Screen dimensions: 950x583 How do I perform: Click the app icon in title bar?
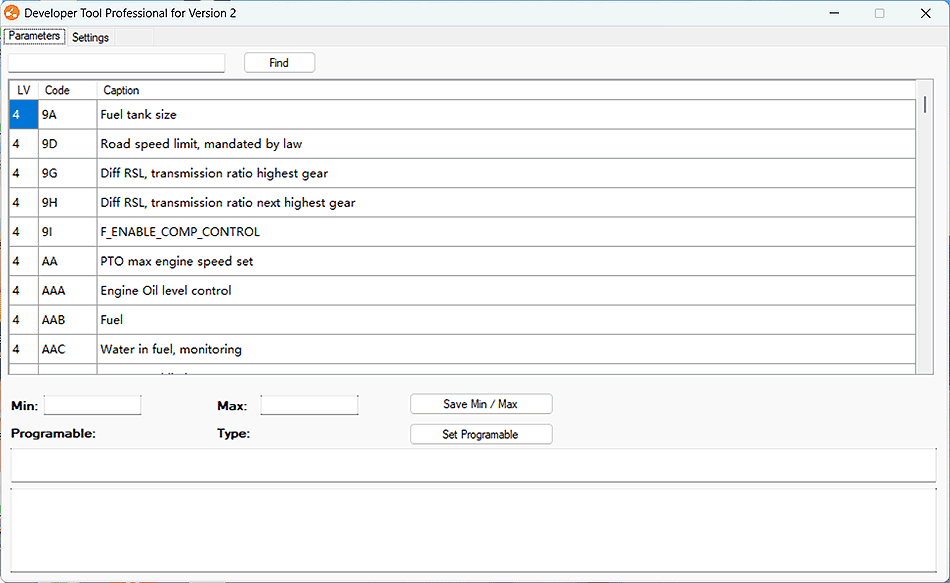12,13
